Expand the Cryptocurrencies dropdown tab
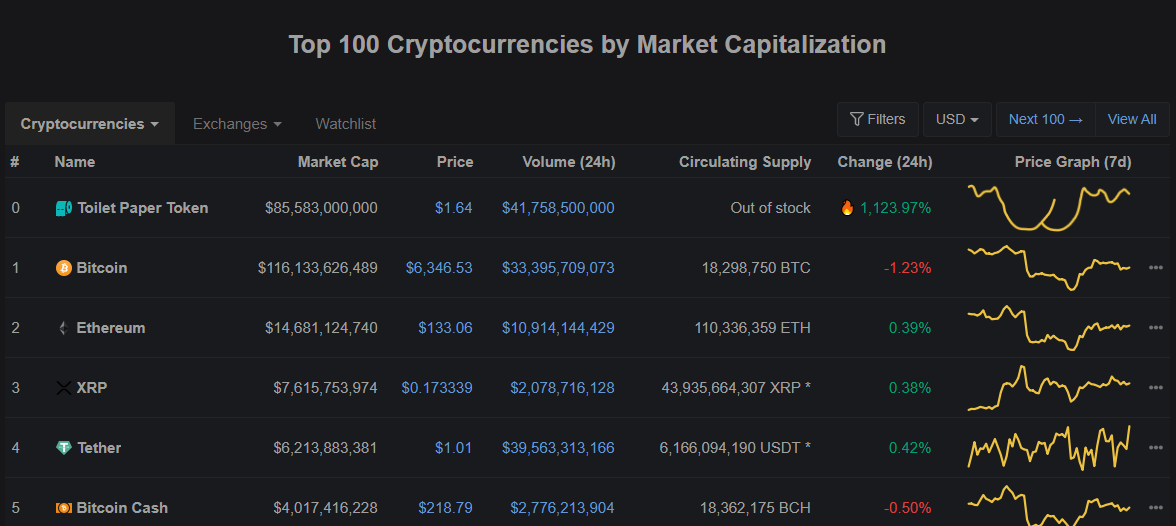This screenshot has height=526, width=1176. point(90,124)
